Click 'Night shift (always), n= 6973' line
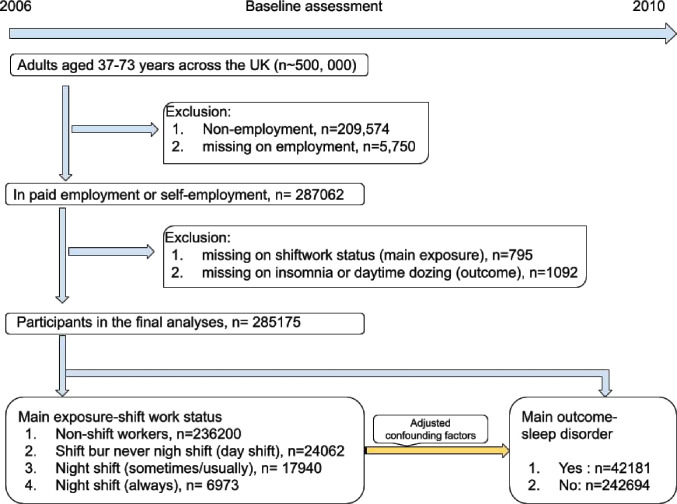Screen dimensions: 677x504 147,485
